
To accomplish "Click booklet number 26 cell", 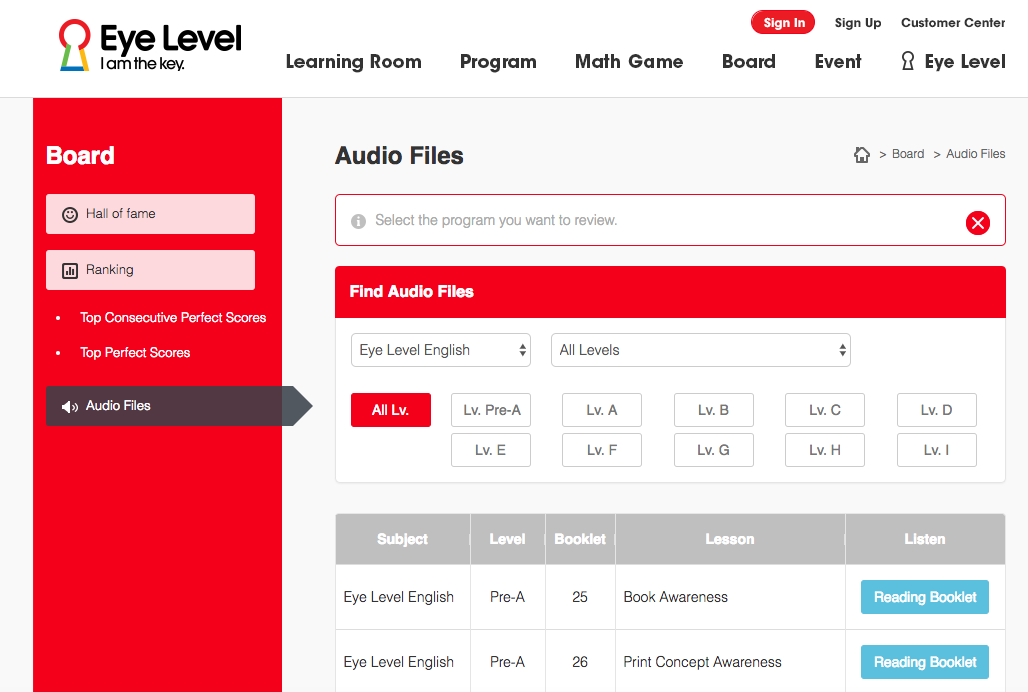I will coord(580,662).
